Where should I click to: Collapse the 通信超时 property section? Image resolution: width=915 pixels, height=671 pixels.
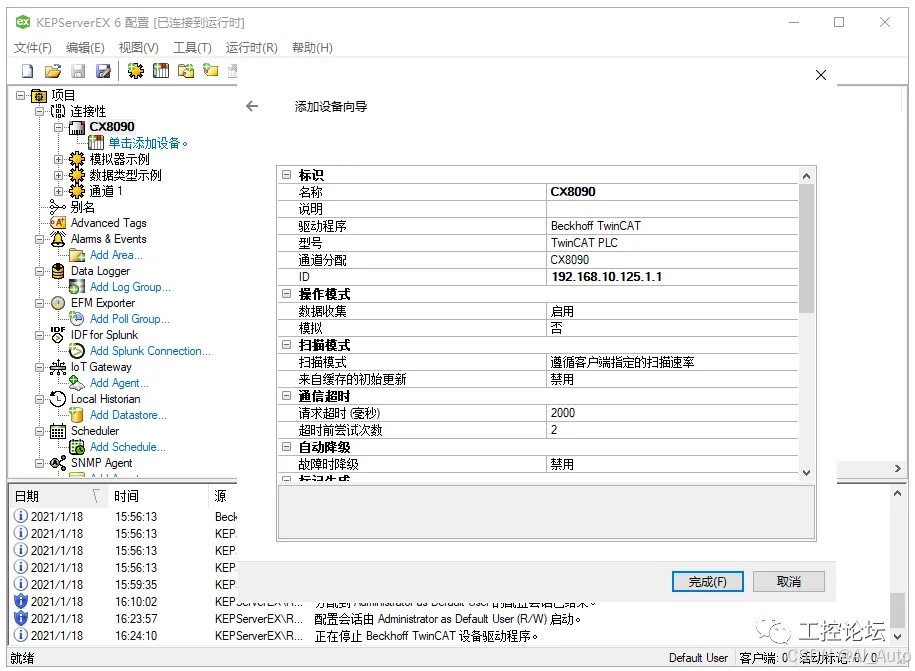287,396
